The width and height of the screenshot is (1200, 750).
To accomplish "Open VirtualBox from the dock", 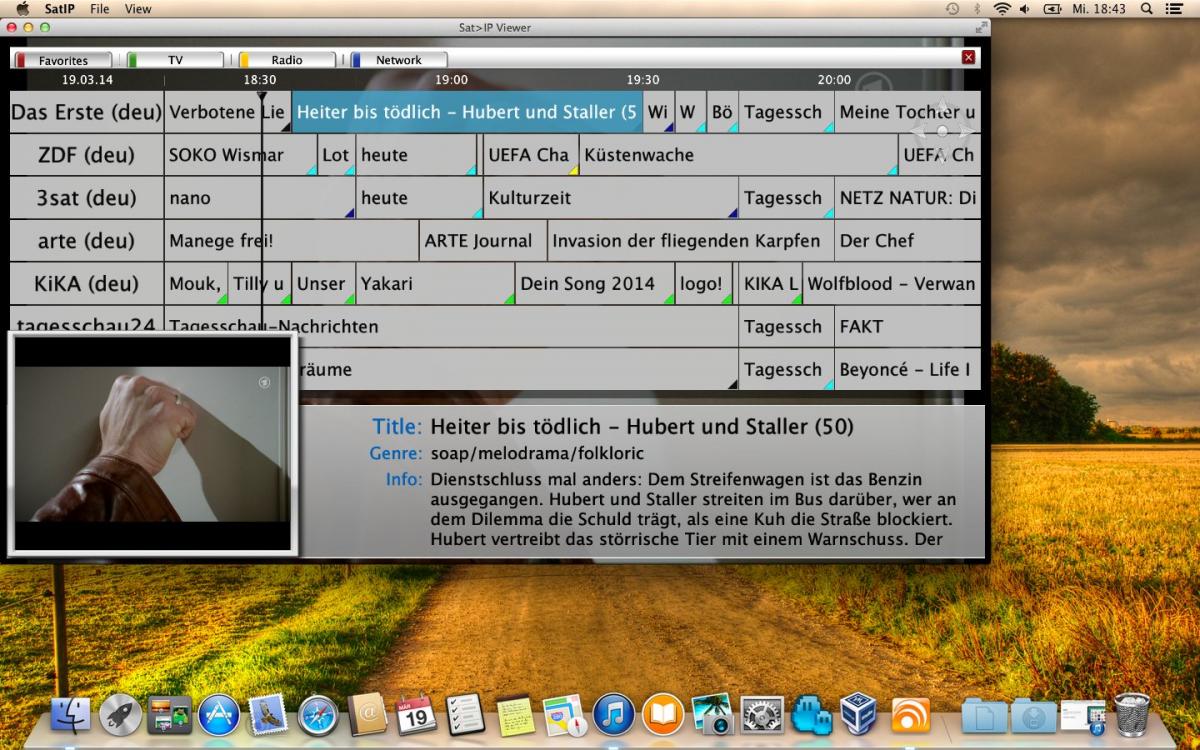I will pos(859,715).
